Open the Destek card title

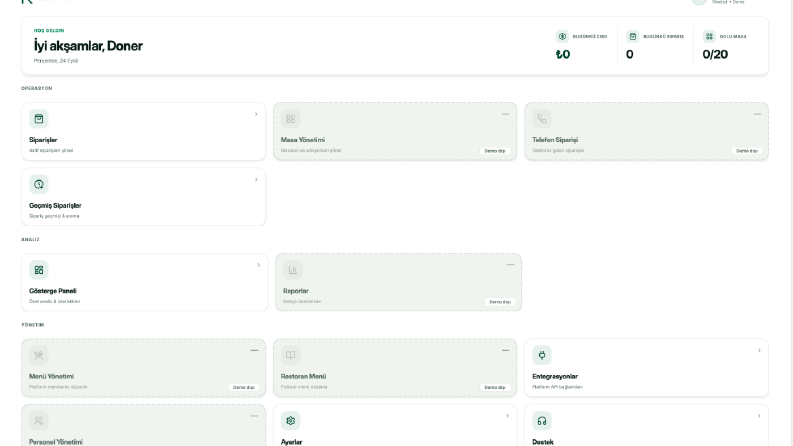[543, 442]
